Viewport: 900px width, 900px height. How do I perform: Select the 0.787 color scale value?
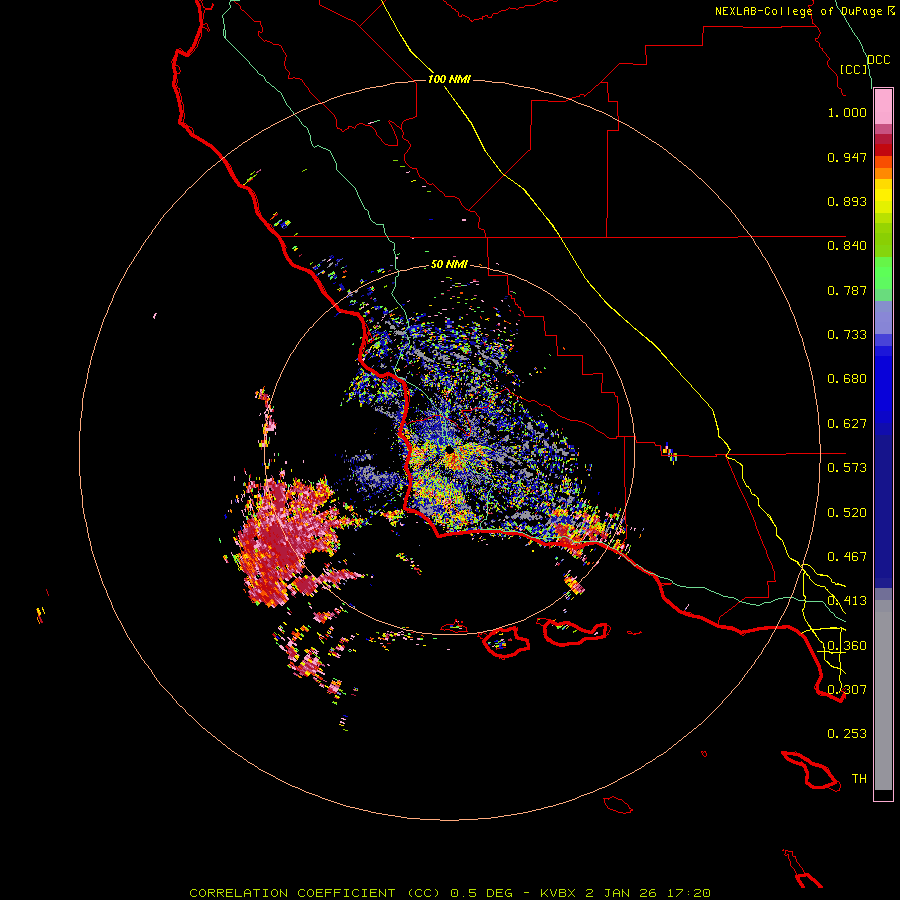pos(847,290)
